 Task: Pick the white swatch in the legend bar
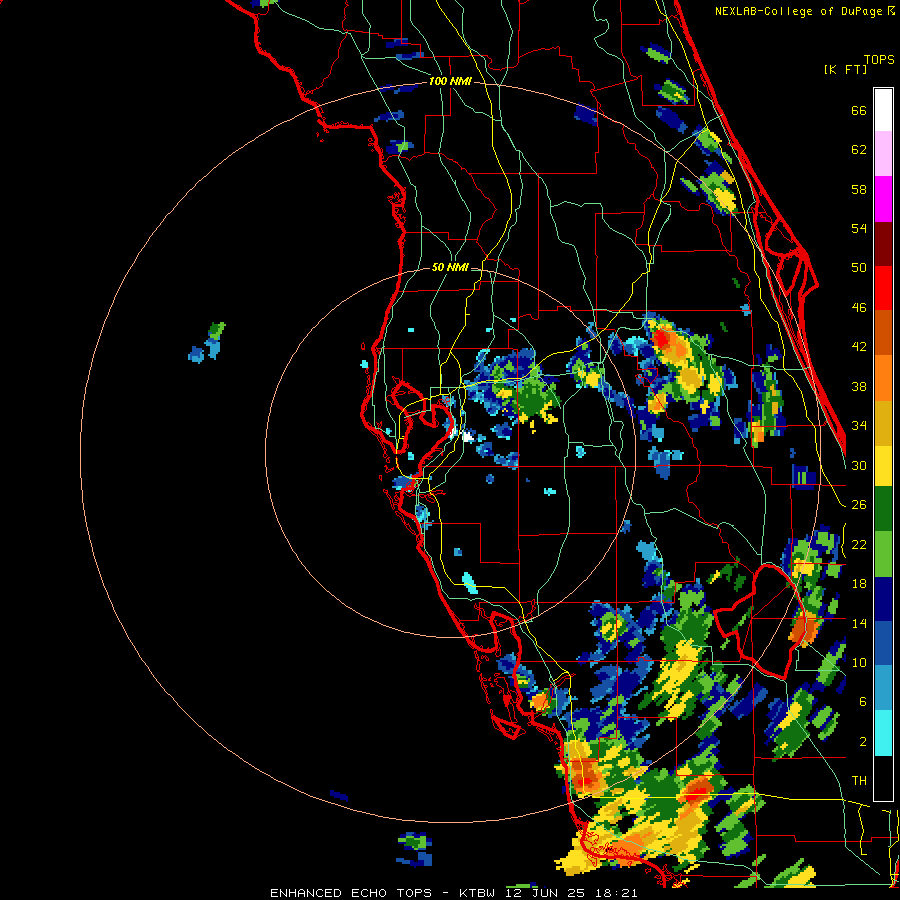point(883,110)
